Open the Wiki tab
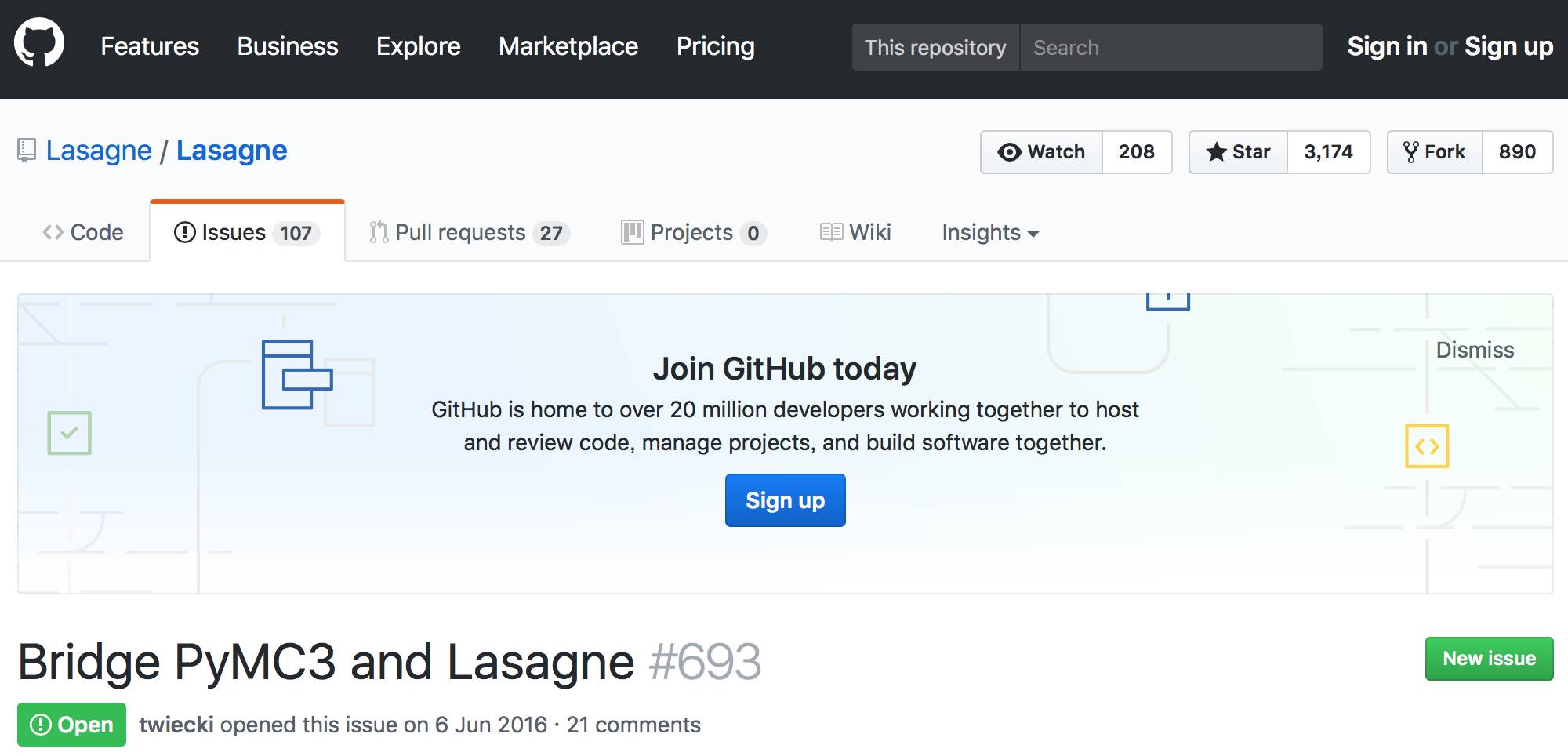The image size is (1568, 756). pyautogui.click(x=856, y=232)
